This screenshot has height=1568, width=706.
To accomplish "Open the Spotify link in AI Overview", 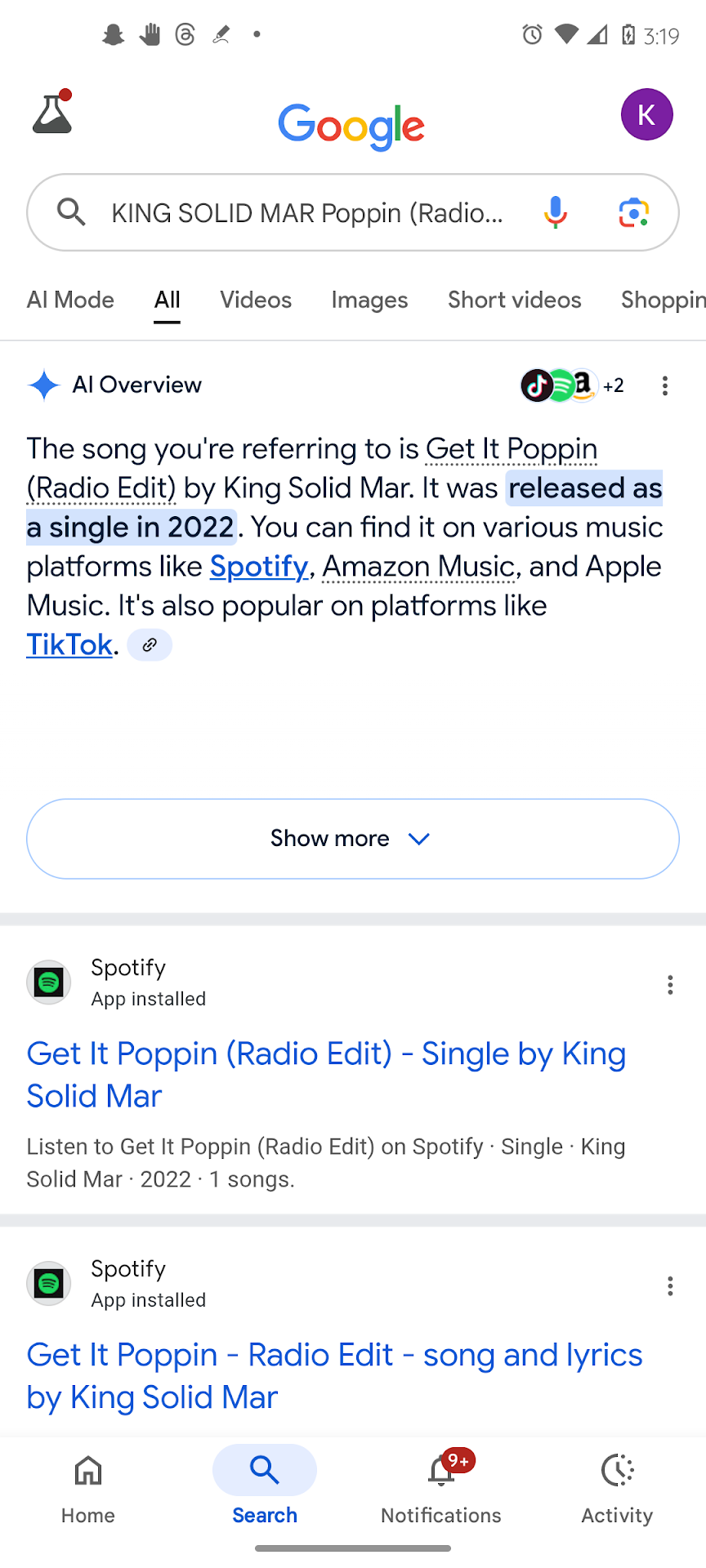I will [258, 567].
